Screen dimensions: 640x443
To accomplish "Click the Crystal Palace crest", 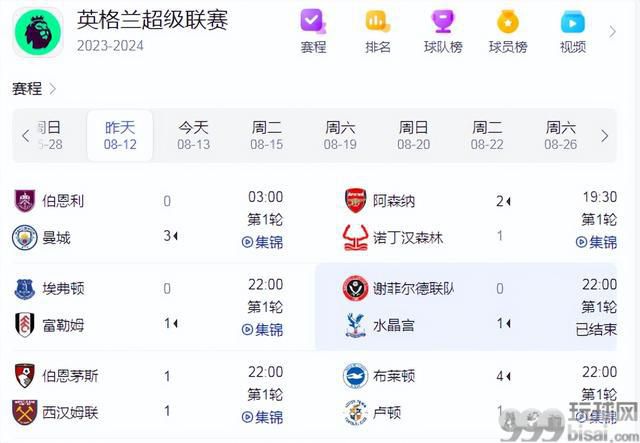I will (355, 325).
